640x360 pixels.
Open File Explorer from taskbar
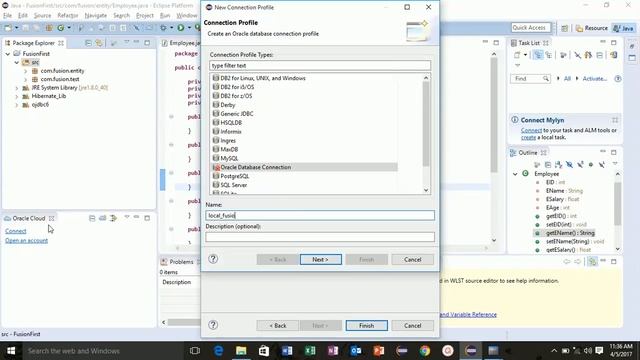click(x=241, y=351)
